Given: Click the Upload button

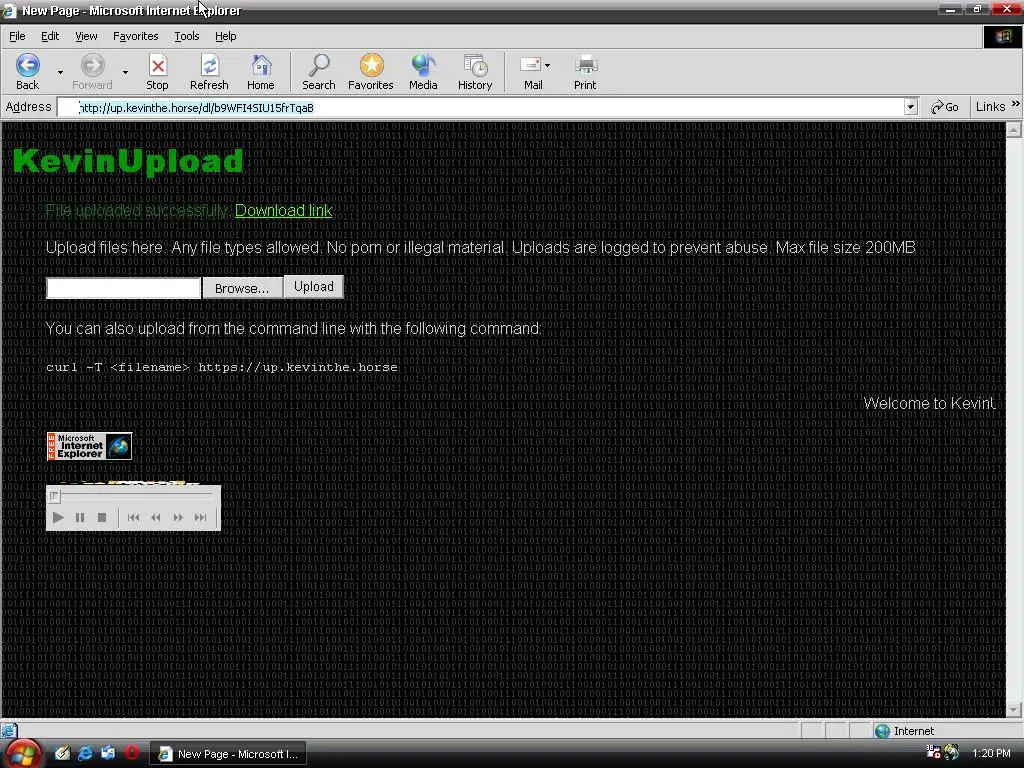Looking at the screenshot, I should click(313, 287).
